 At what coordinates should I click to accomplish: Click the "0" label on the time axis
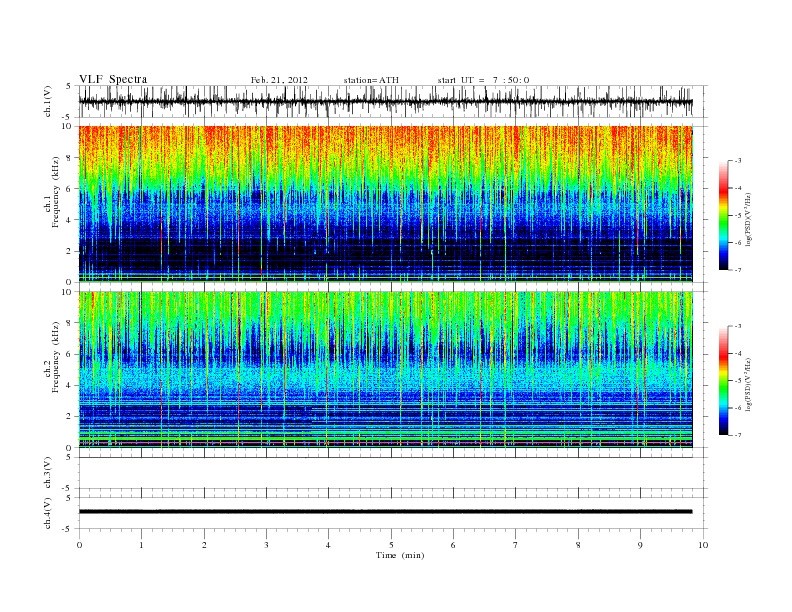tap(79, 545)
